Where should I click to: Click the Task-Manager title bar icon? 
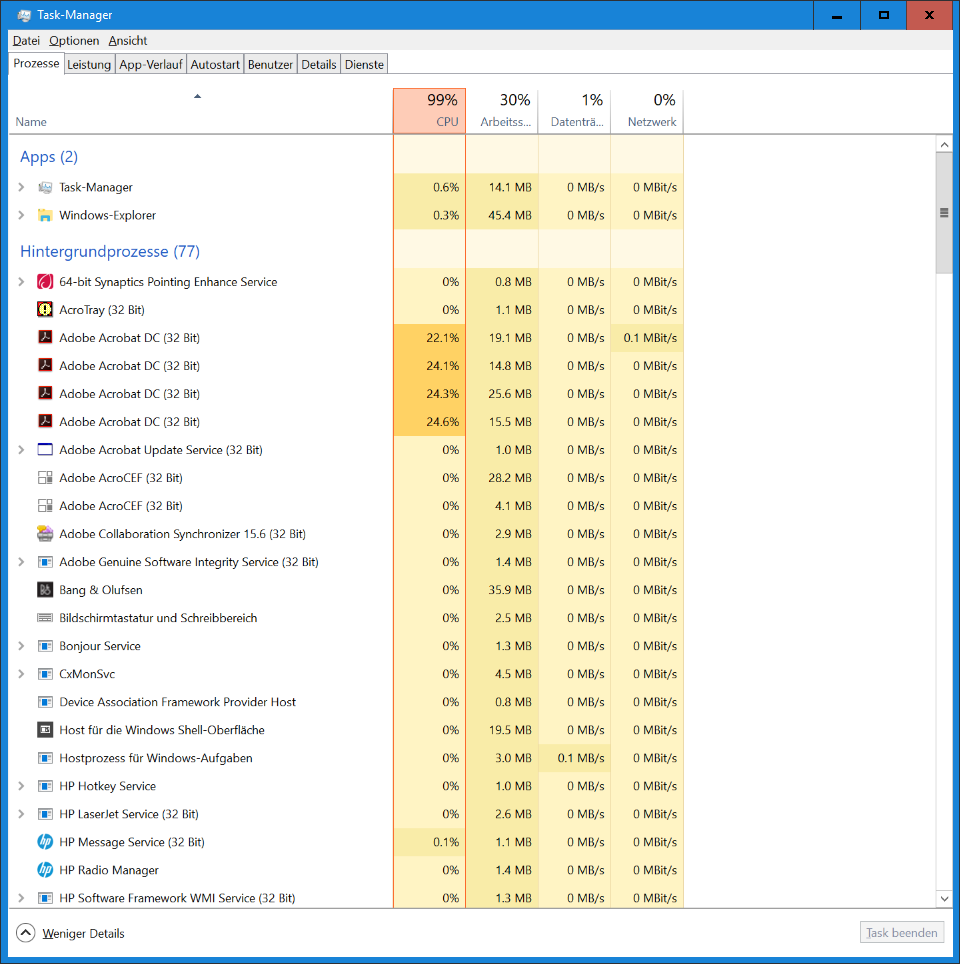coord(24,15)
